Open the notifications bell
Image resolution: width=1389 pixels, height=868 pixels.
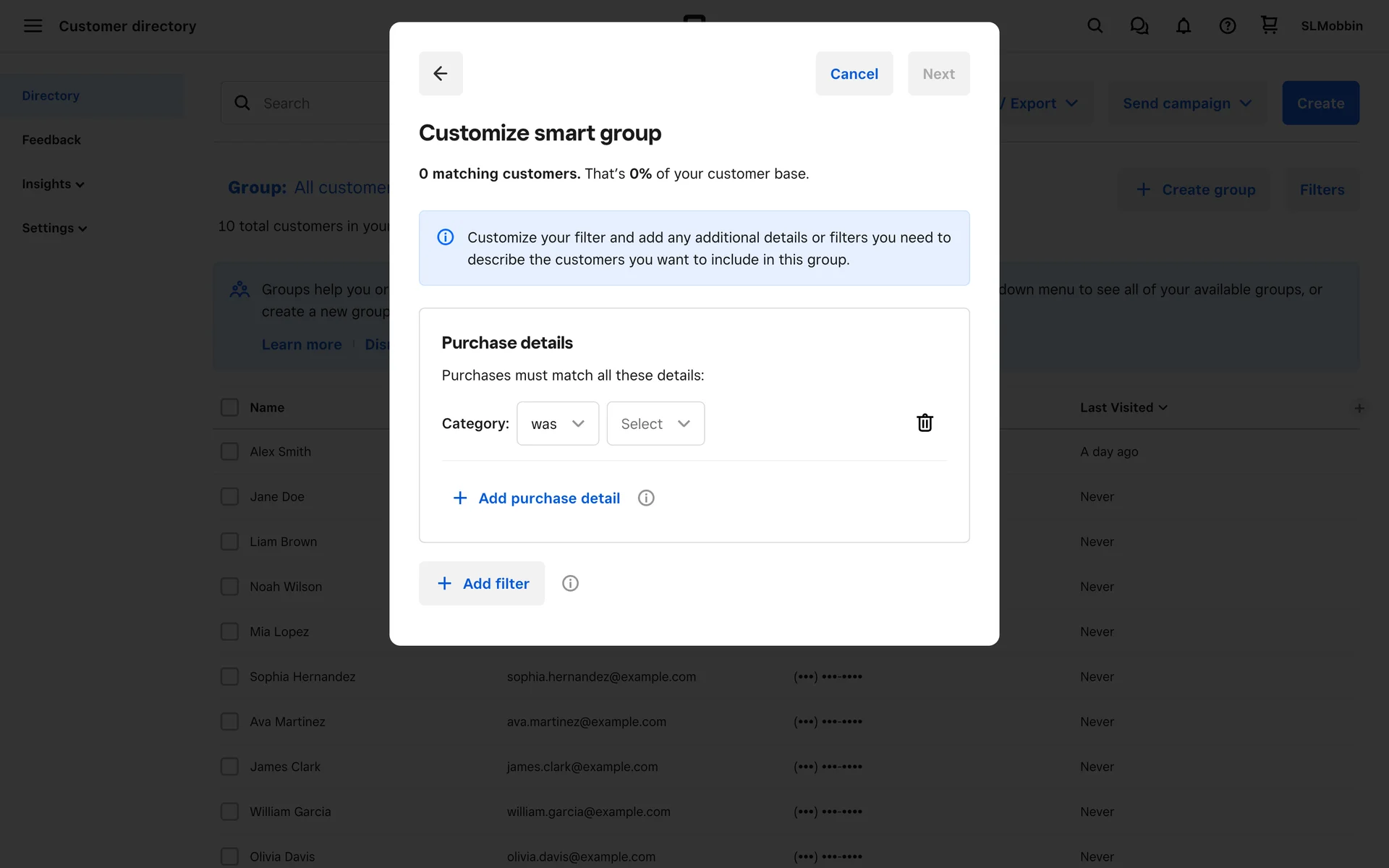(1183, 26)
